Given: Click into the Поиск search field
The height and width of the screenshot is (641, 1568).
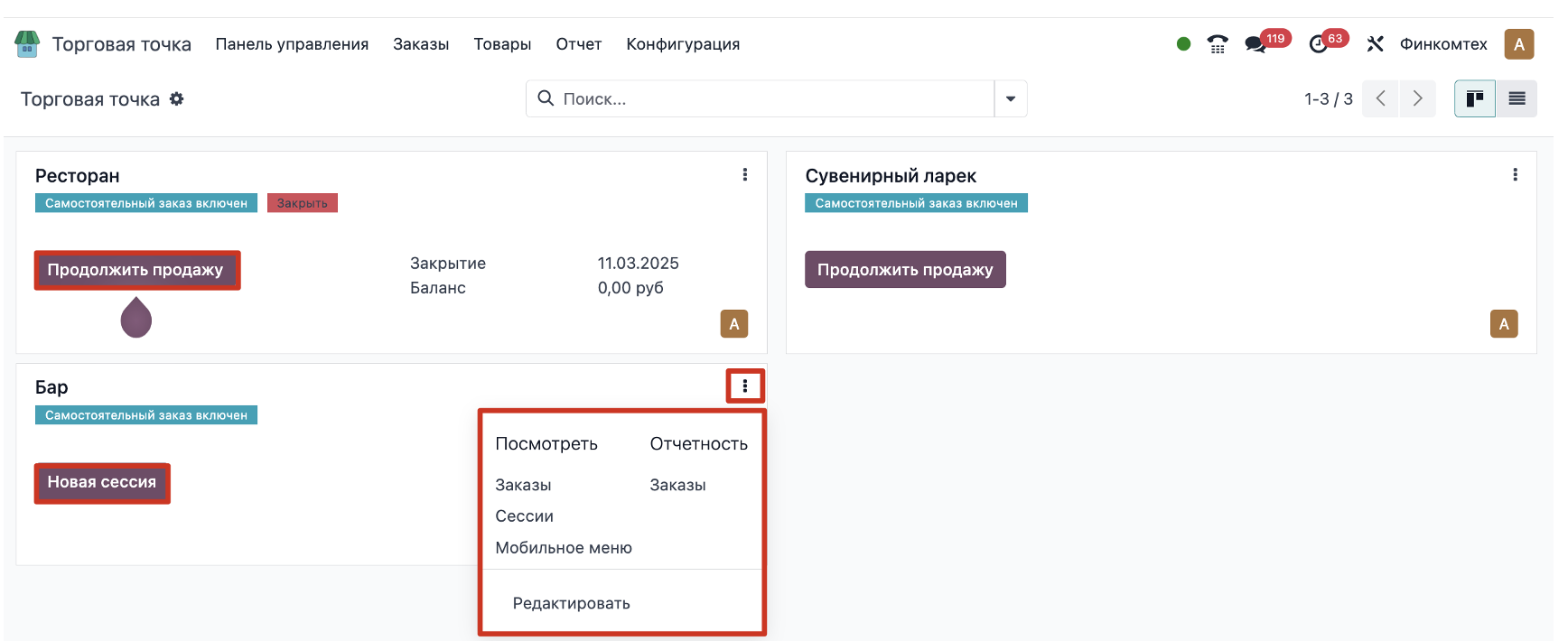Looking at the screenshot, I should click(768, 99).
